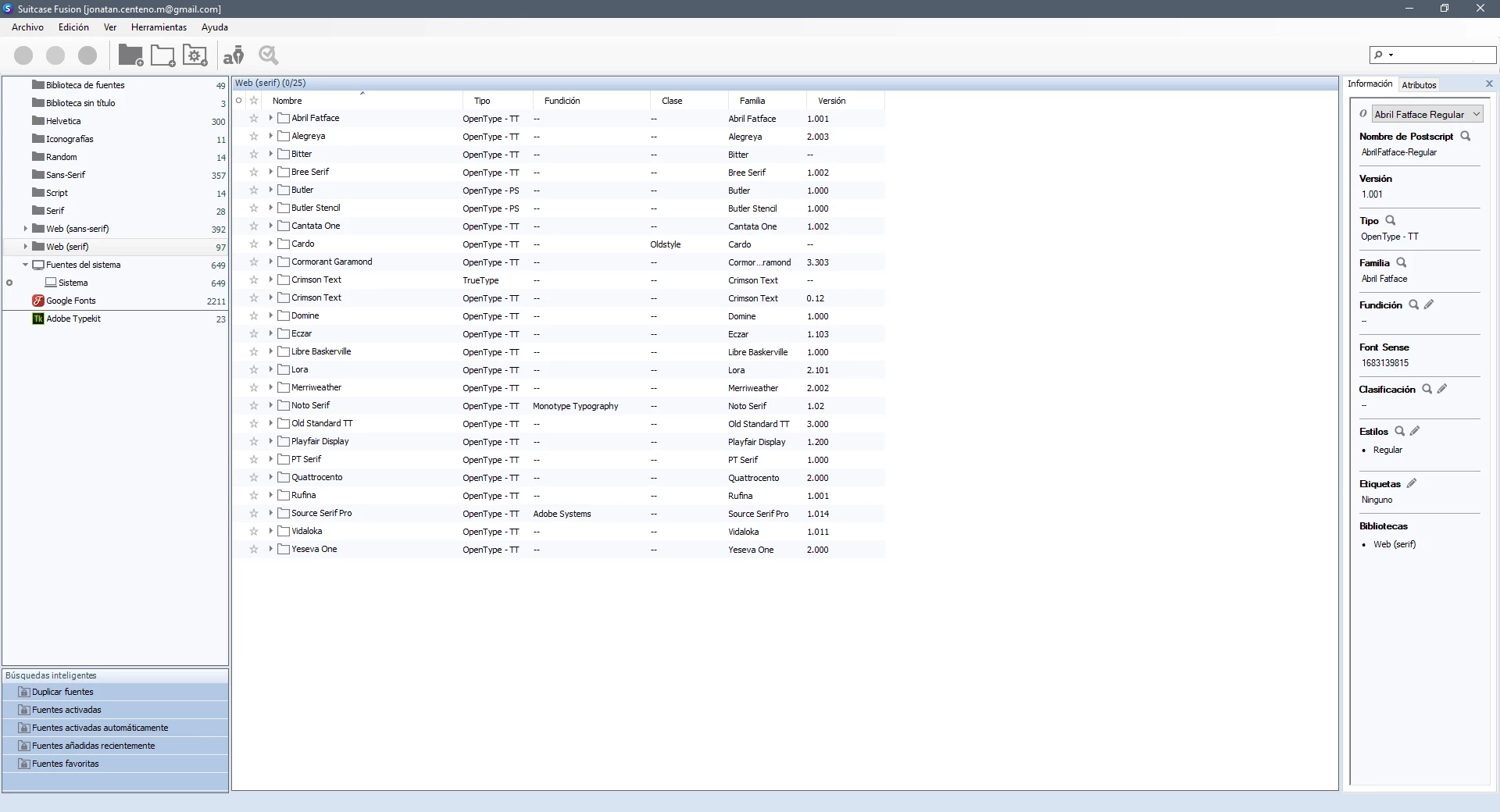Image resolution: width=1500 pixels, height=812 pixels.
Task: Select the Fuentes favoritas smart search
Action: pos(115,764)
